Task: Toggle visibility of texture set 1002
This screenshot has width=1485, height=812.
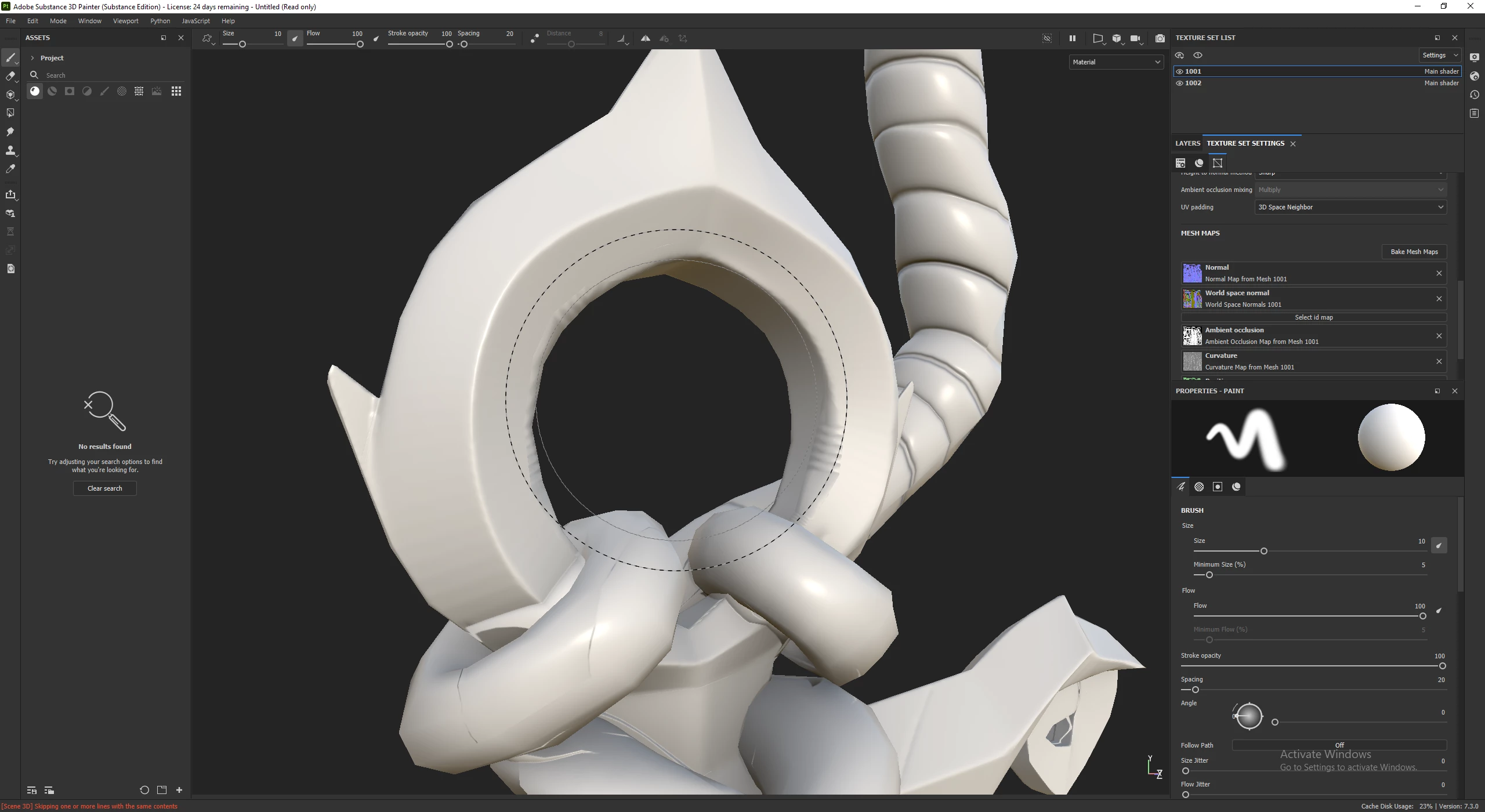Action: coord(1179,83)
